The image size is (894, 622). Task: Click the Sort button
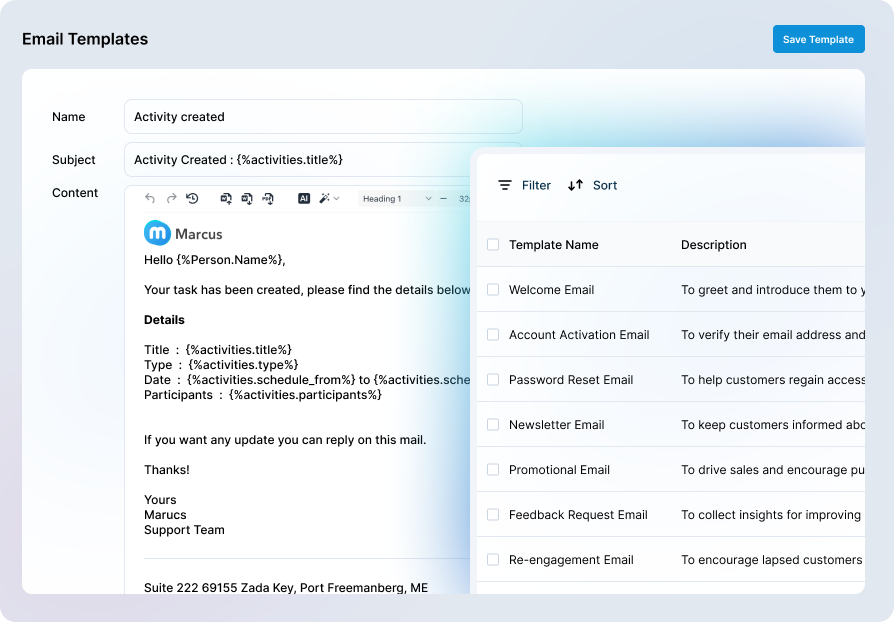(592, 185)
